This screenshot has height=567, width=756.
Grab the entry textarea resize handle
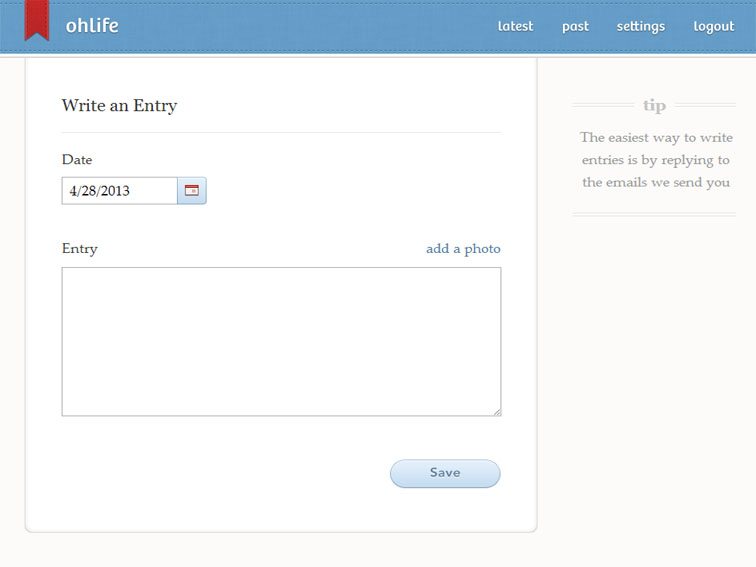[497, 412]
